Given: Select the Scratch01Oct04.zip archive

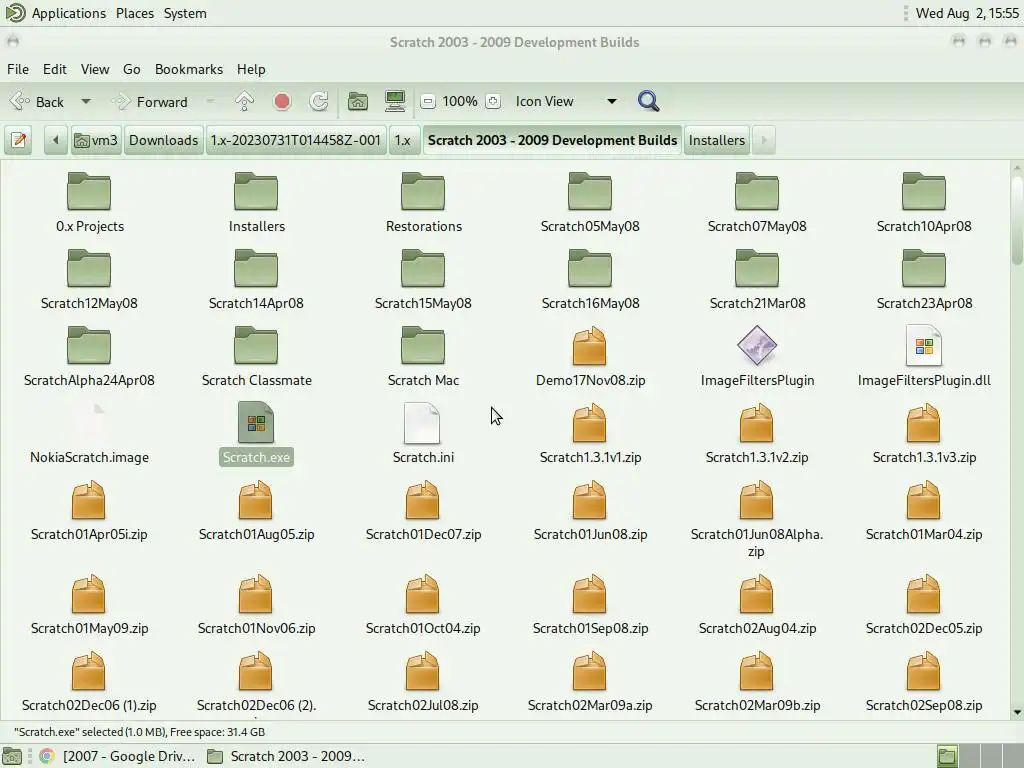Looking at the screenshot, I should (x=423, y=605).
